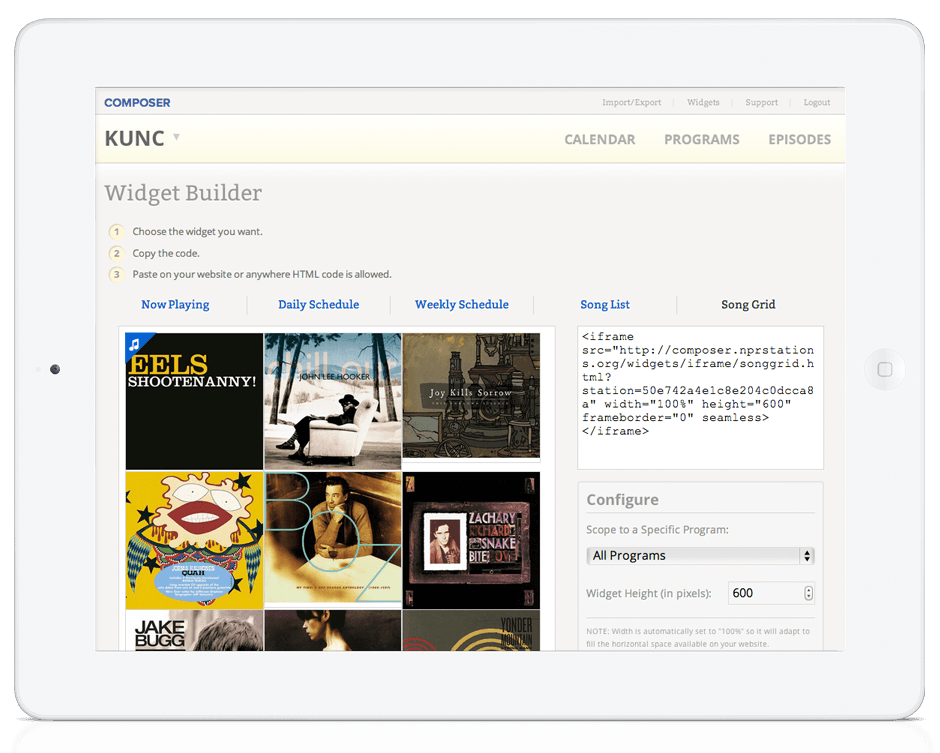Image resolution: width=940 pixels, height=753 pixels.
Task: Click the Eels Shootenanny album cover
Action: [x=193, y=400]
